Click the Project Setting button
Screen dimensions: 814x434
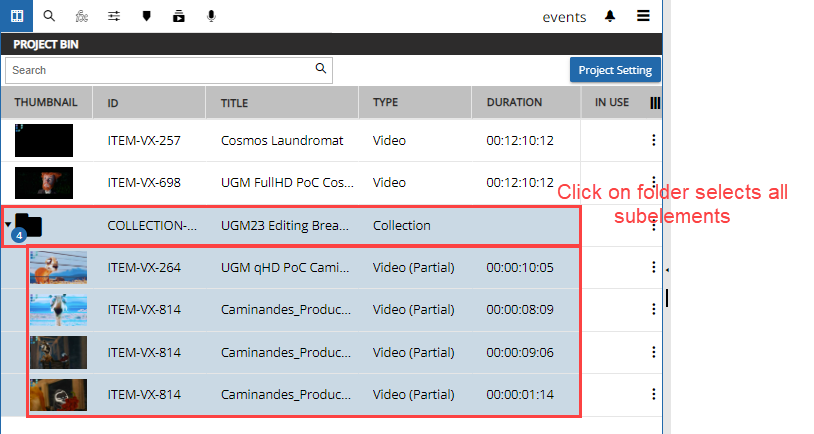[615, 70]
